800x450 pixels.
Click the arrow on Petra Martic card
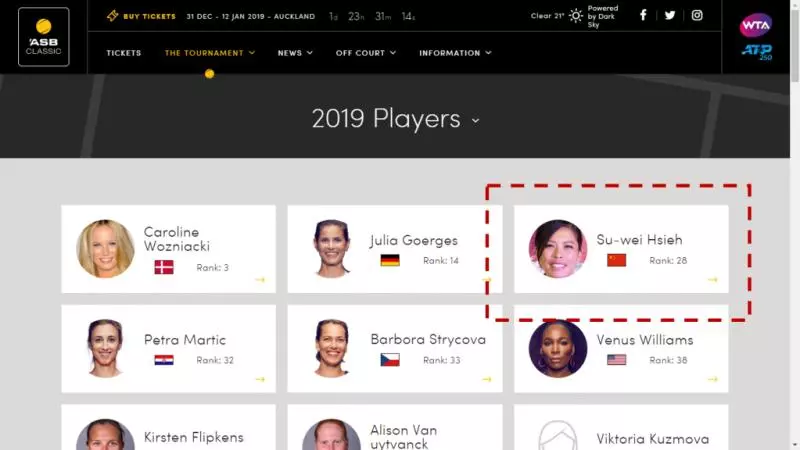pyautogui.click(x=260, y=379)
